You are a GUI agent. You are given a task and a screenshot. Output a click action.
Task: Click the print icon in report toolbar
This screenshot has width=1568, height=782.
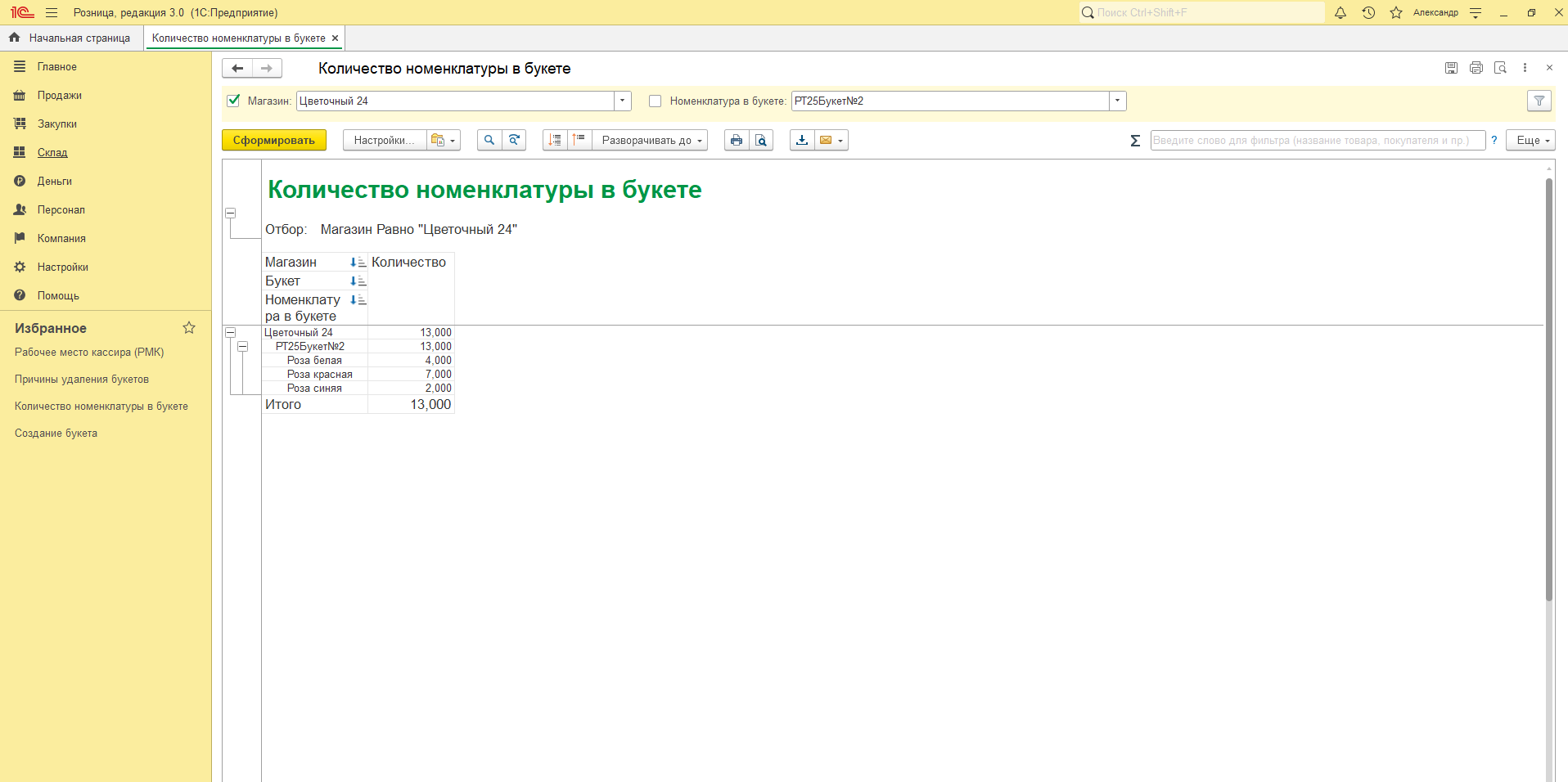736,140
